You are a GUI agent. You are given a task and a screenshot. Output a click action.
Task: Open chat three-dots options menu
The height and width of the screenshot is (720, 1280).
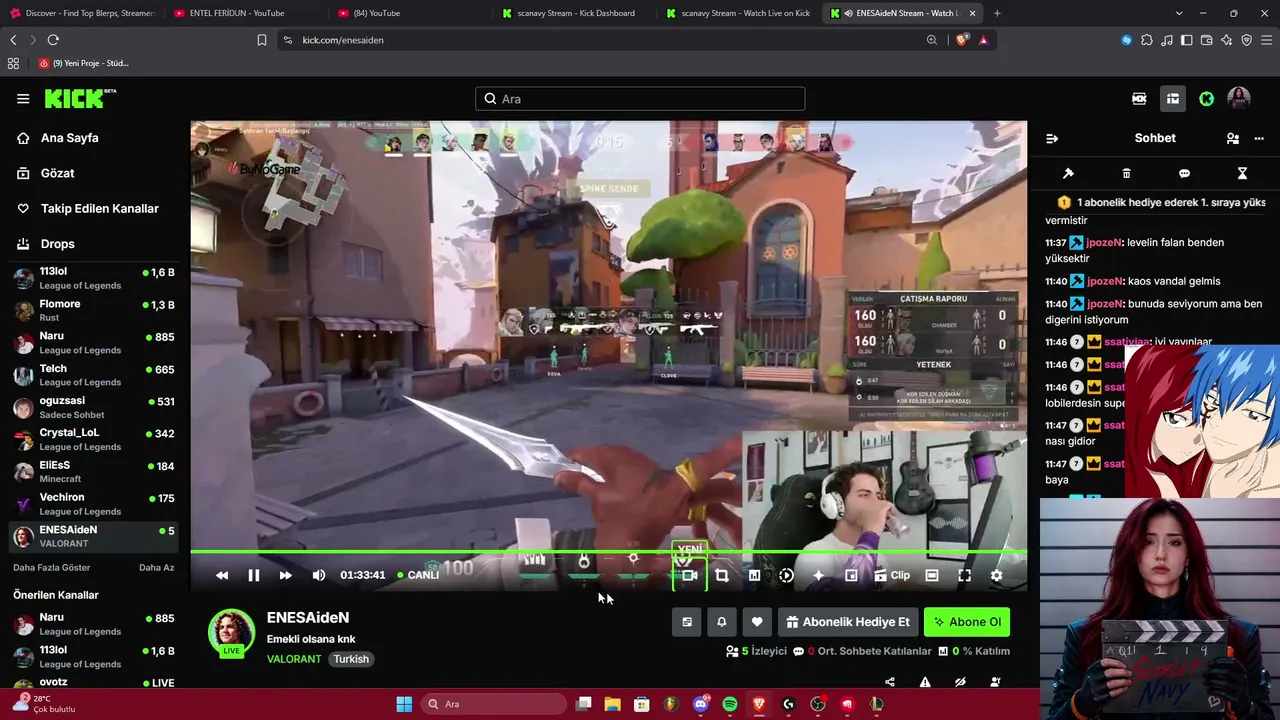click(1259, 138)
